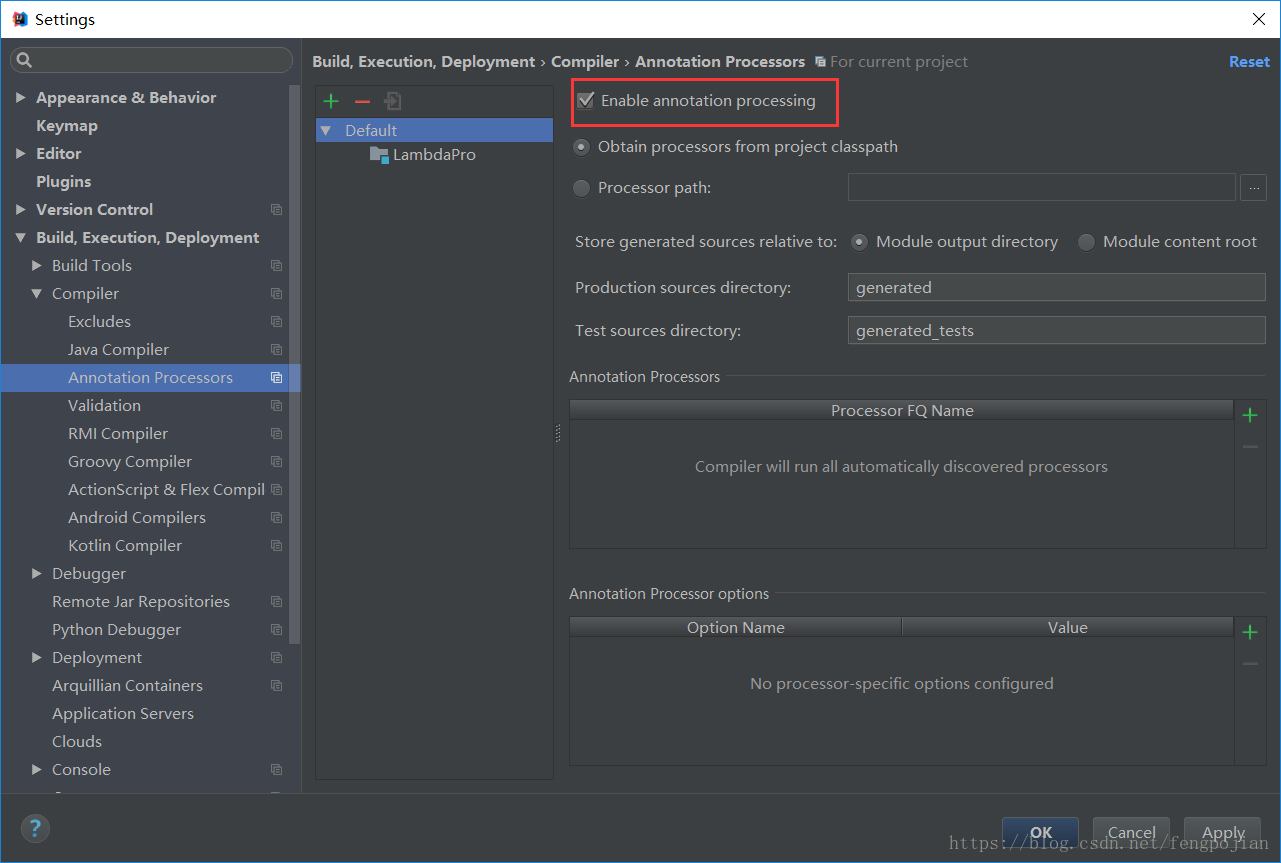Viewport: 1281px width, 863px height.
Task: Click the Production sources directory field
Action: (1056, 288)
